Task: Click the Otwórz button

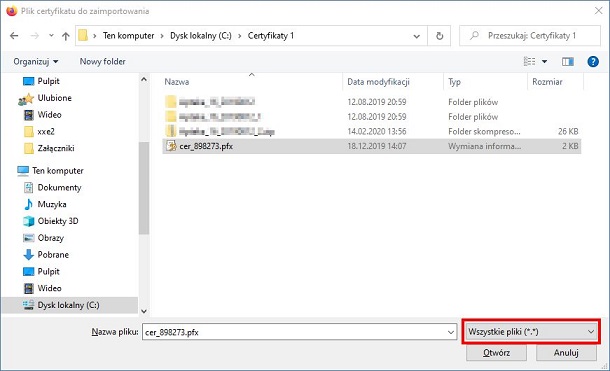Action: click(496, 353)
